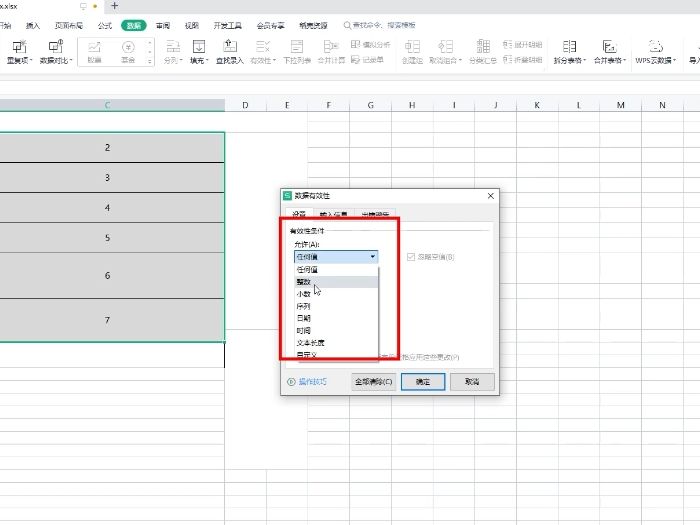
Task: Click the 有效性 (validation) ribbon icon
Action: pyautogui.click(x=263, y=46)
